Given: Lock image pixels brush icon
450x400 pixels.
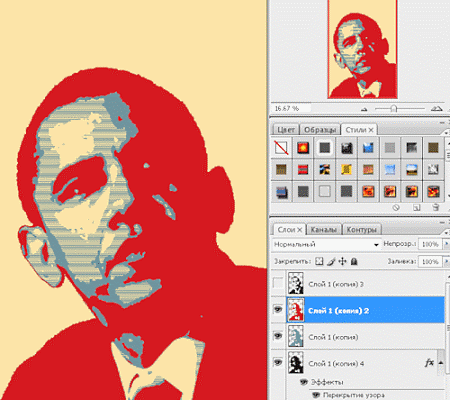Looking at the screenshot, I should pyautogui.click(x=331, y=261).
